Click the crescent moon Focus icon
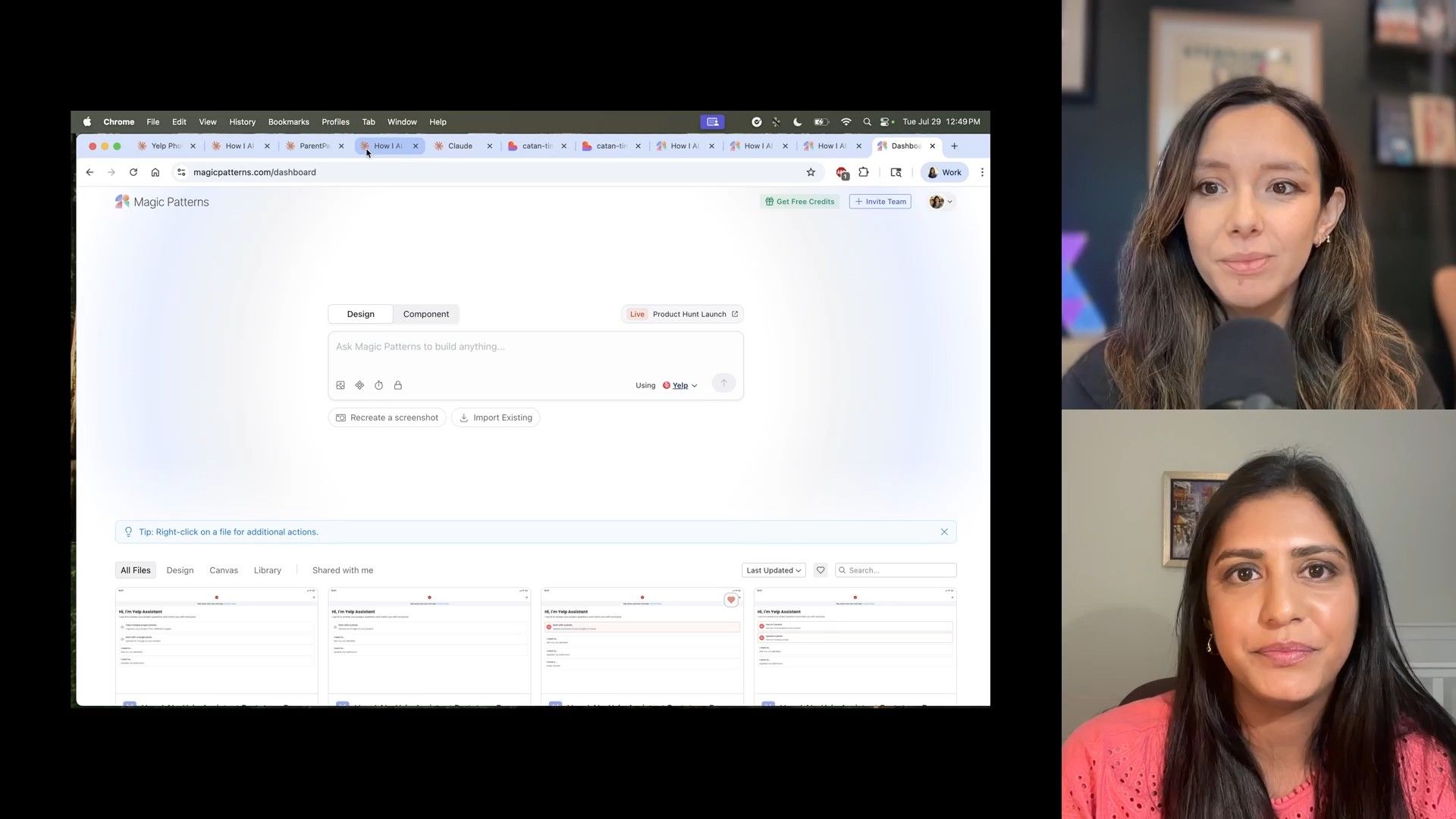This screenshot has width=1456, height=819. pyautogui.click(x=797, y=121)
